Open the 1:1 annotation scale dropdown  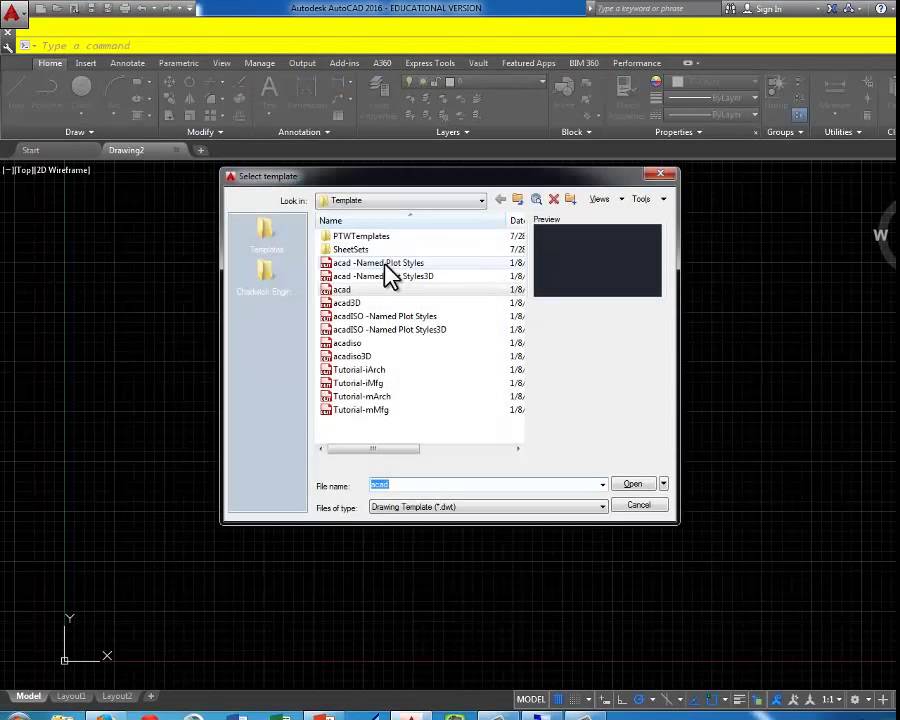coord(832,699)
